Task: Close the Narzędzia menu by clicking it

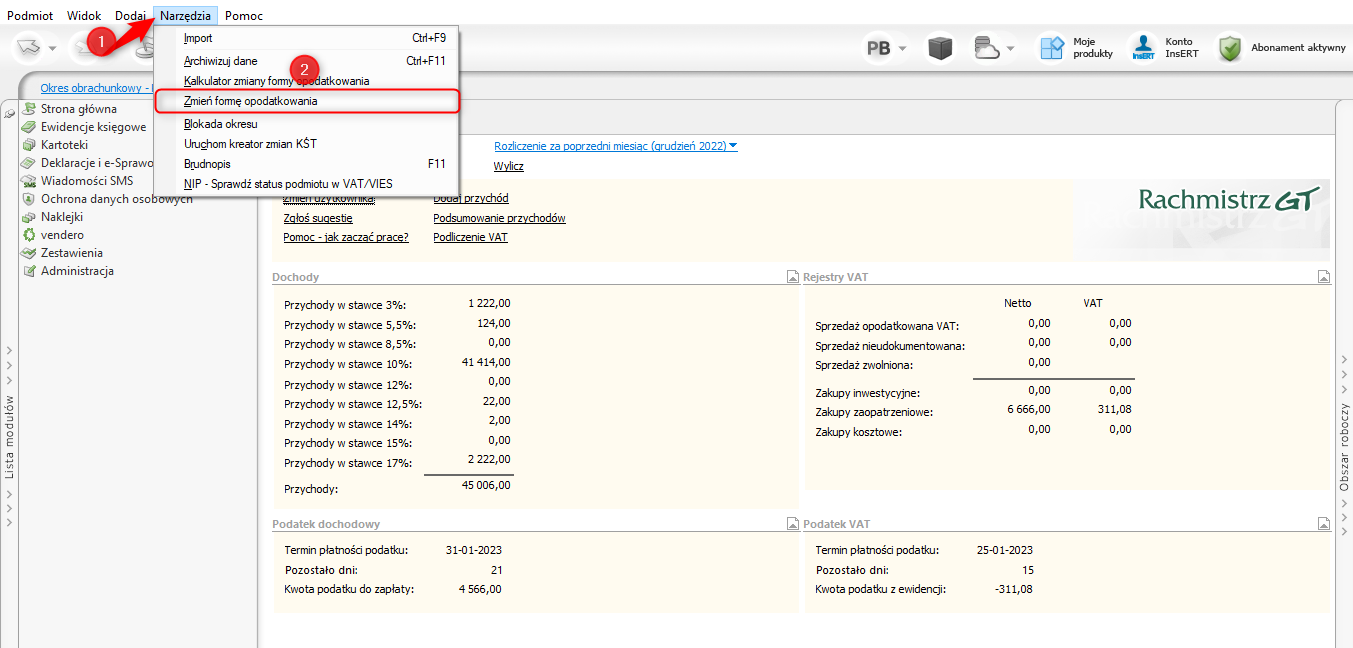Action: (x=186, y=16)
